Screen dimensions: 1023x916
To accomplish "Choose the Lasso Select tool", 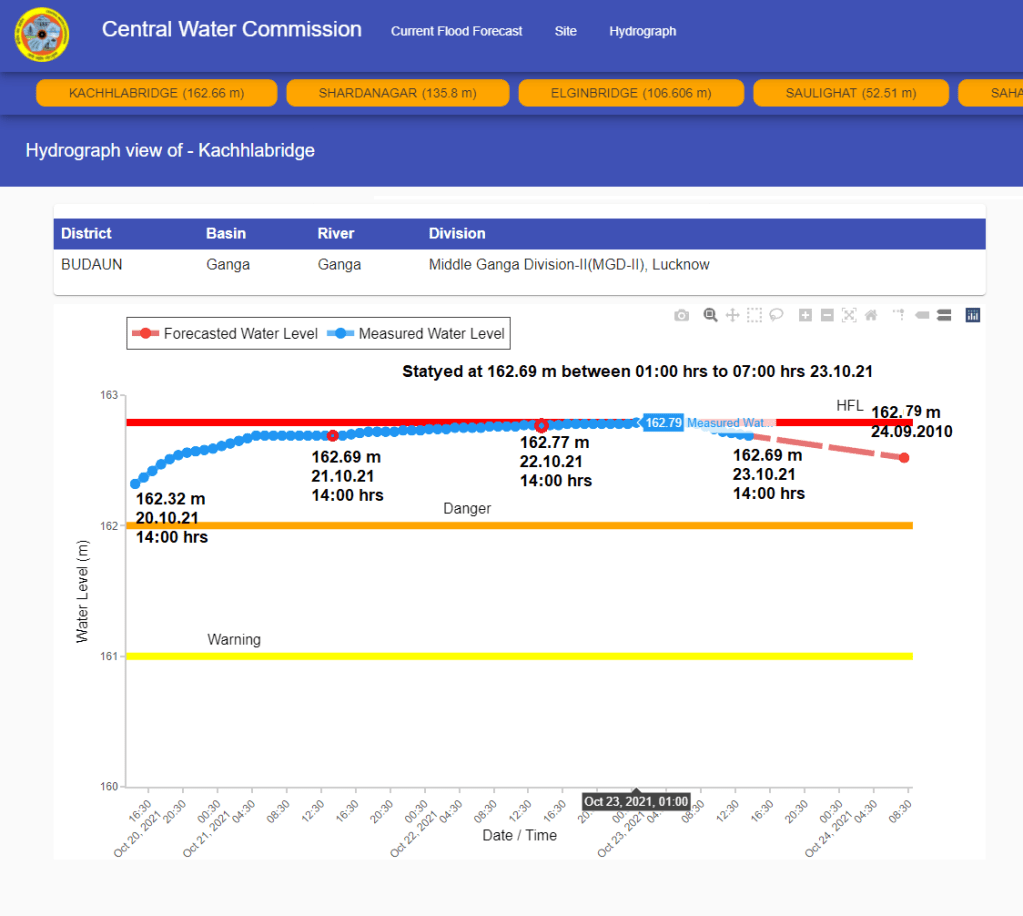I will (775, 315).
